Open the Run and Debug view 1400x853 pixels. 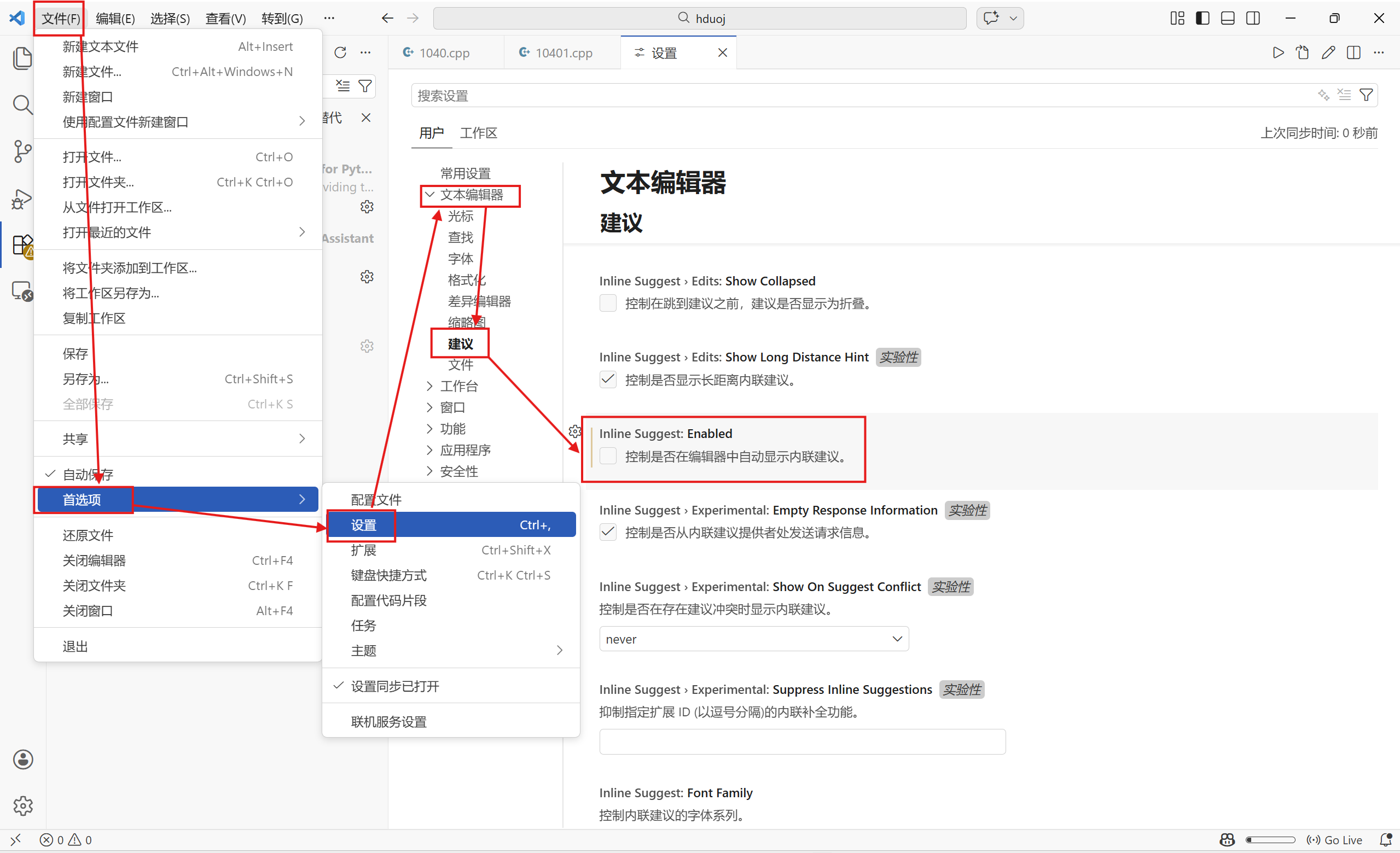click(x=22, y=199)
